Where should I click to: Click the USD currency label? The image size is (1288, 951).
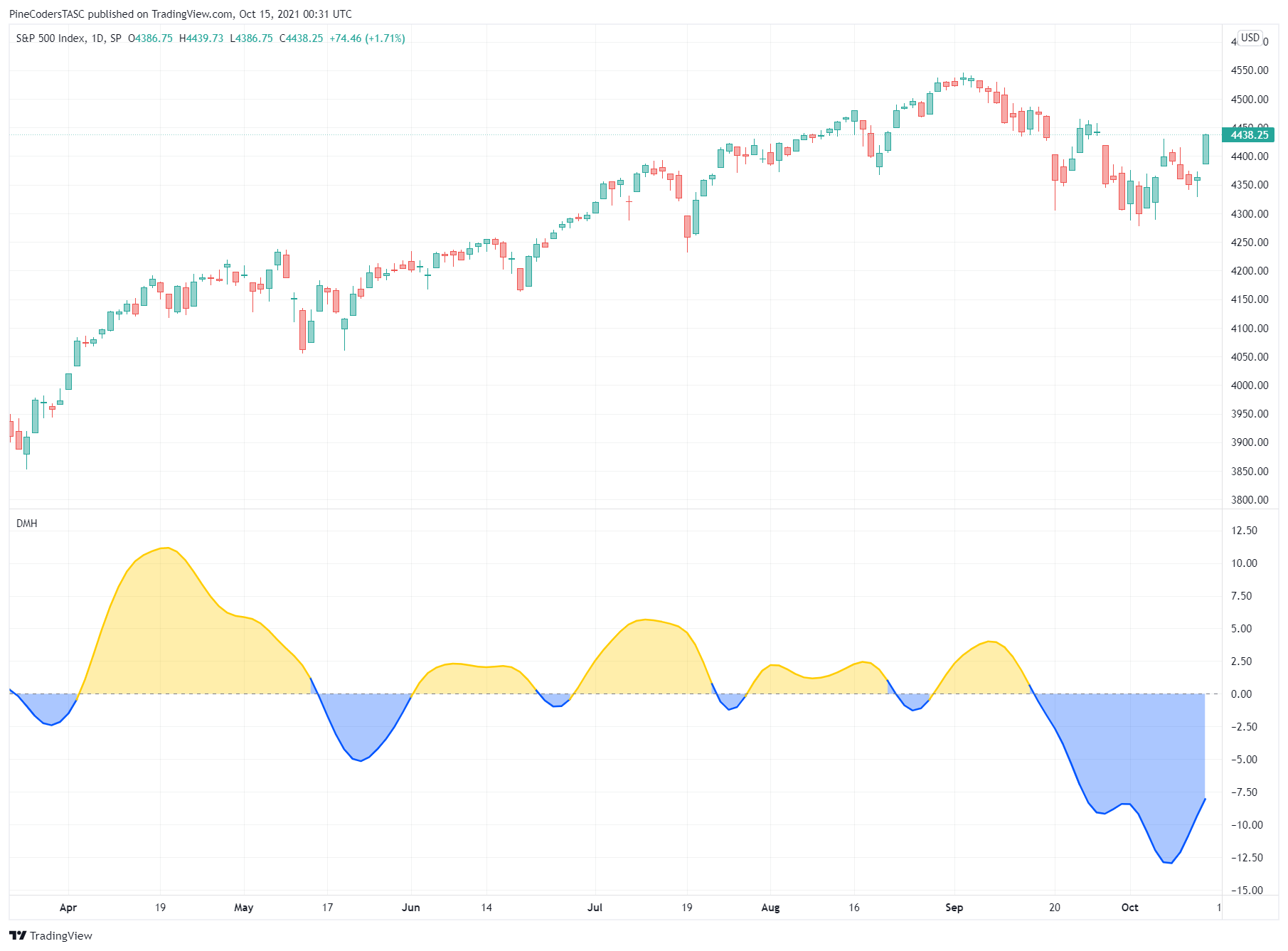pos(1250,38)
